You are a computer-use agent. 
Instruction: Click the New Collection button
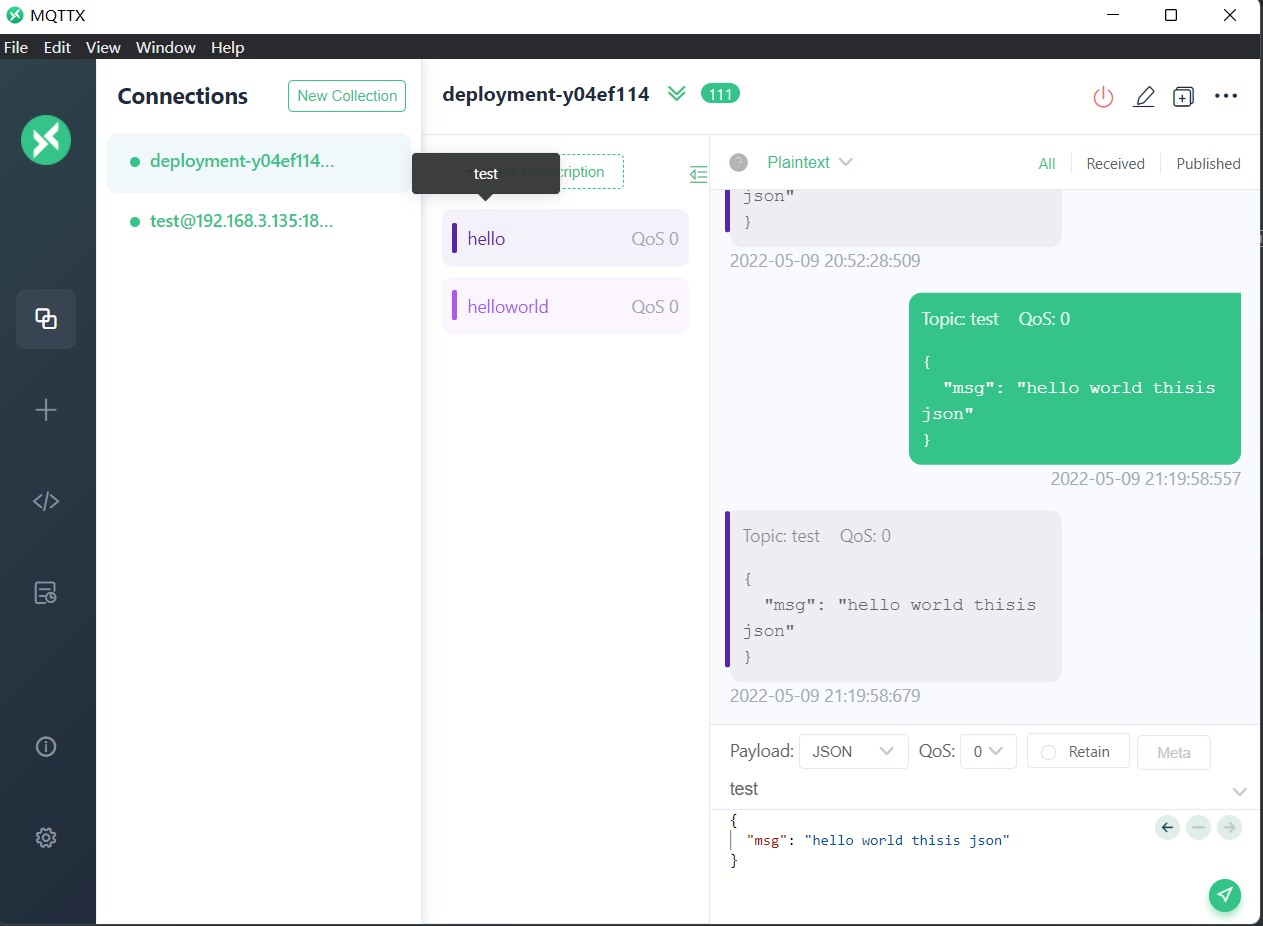(347, 96)
